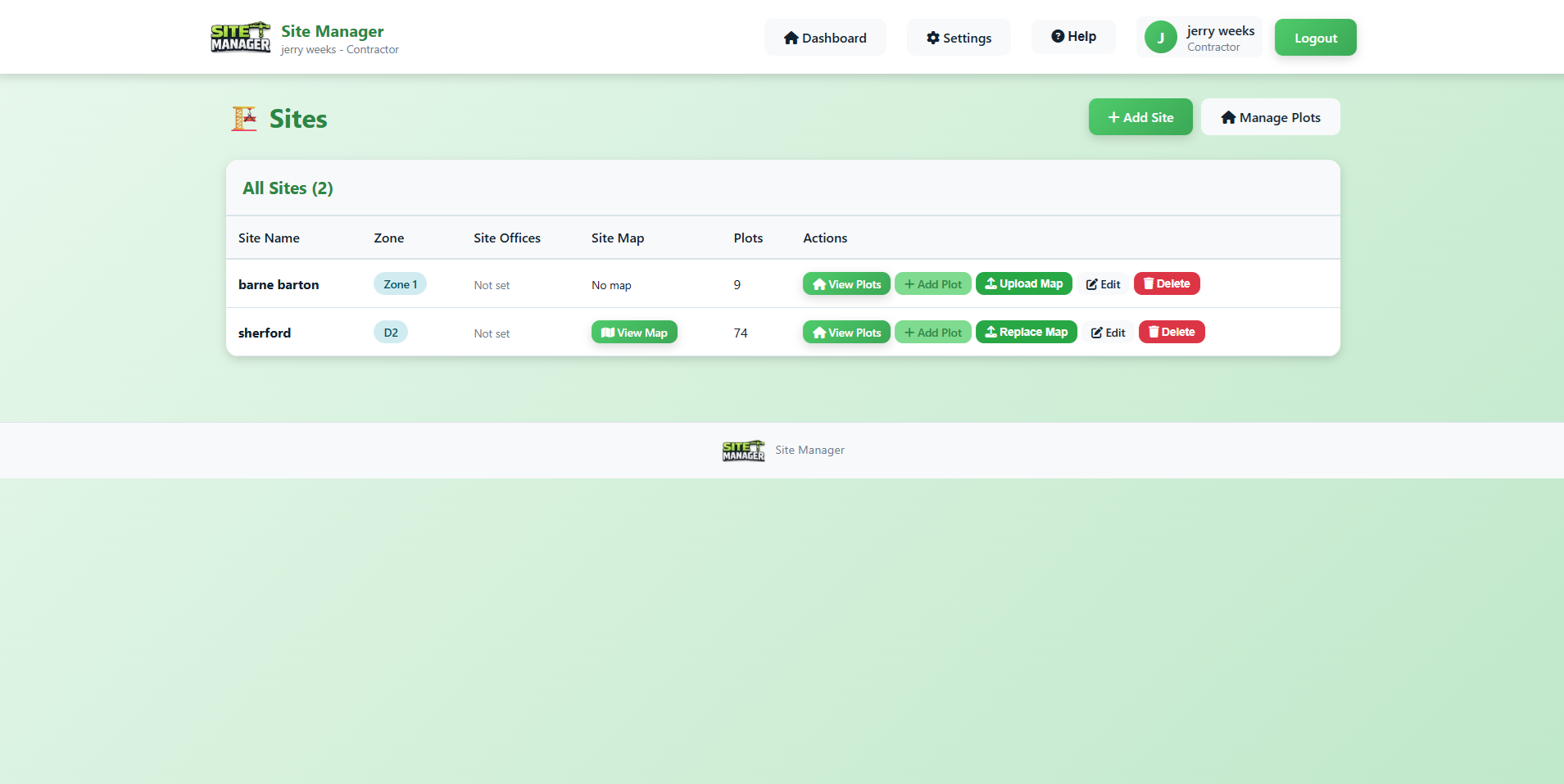1564x784 pixels.
Task: Click Logout in the top right
Action: (x=1314, y=37)
